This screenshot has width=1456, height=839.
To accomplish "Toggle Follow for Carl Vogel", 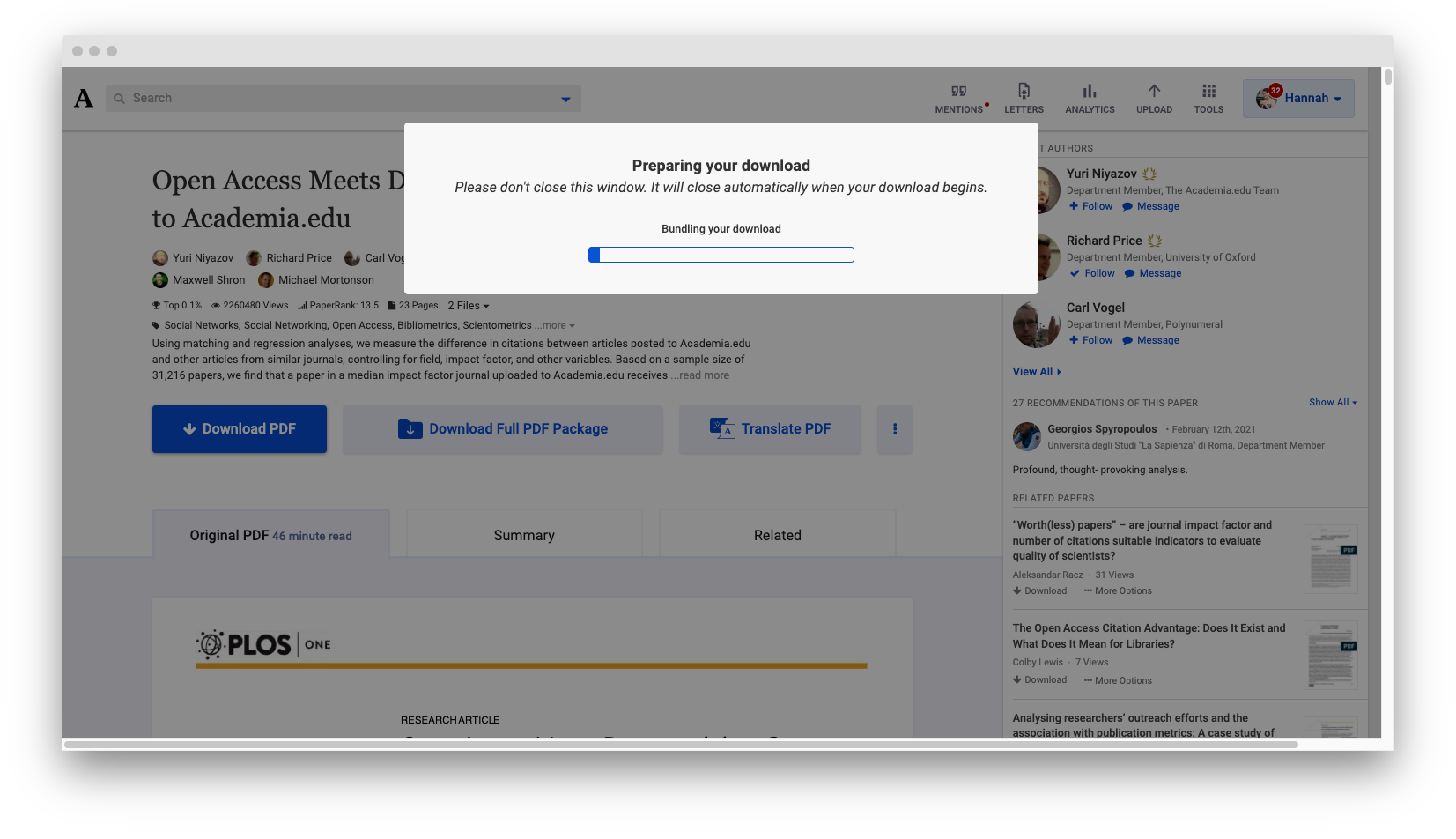I will [1091, 340].
